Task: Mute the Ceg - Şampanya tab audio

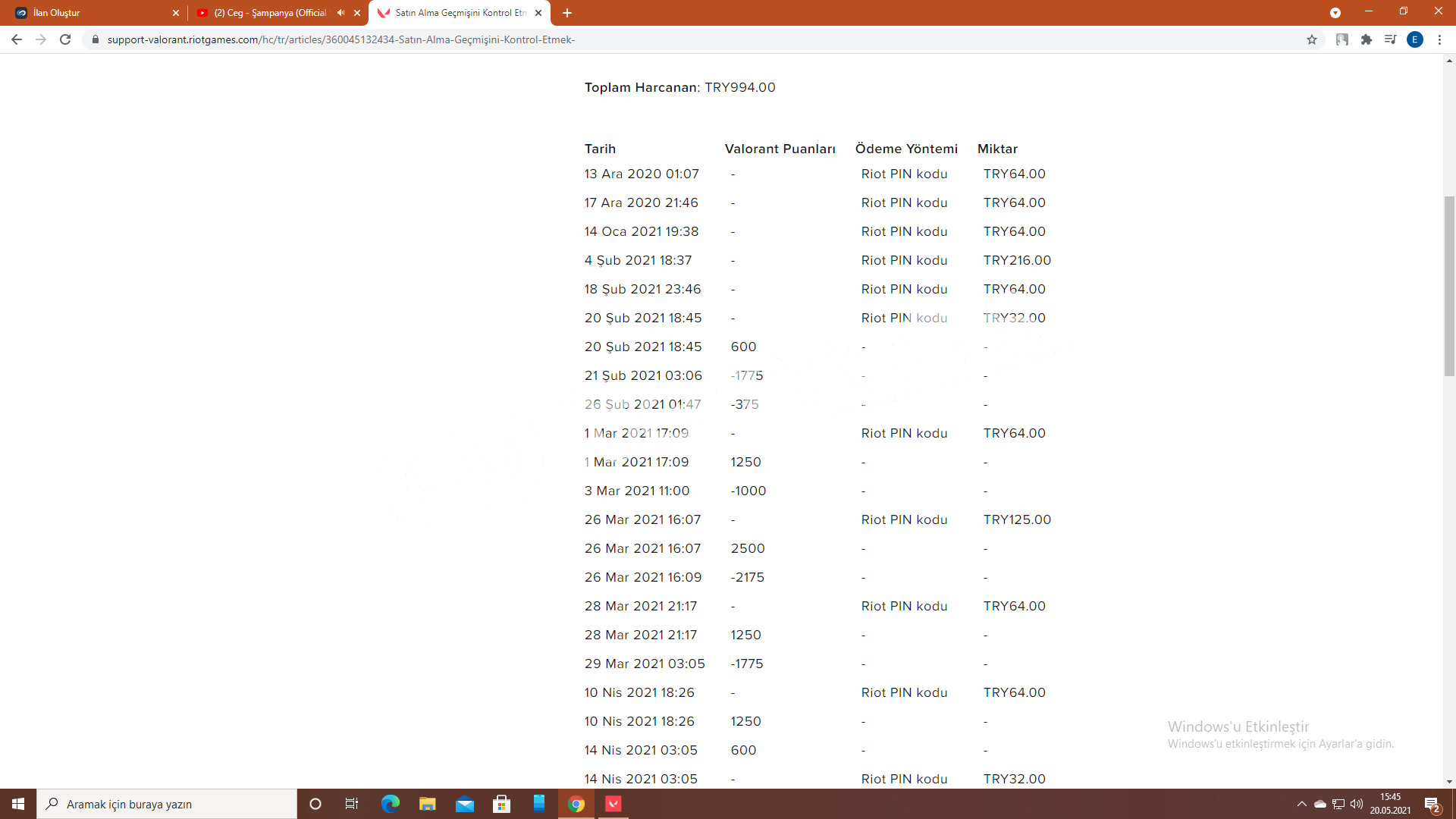Action: pos(340,13)
